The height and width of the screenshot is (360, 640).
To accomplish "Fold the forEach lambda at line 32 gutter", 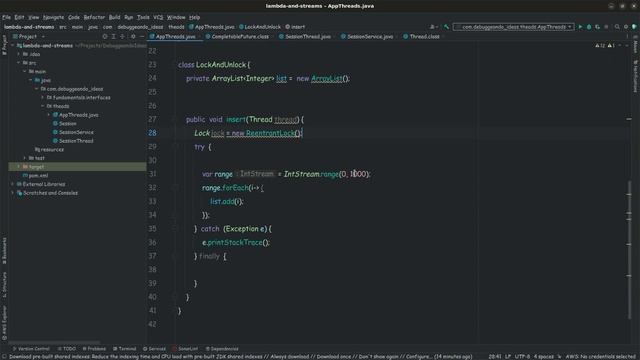I will pyautogui.click(x=175, y=187).
